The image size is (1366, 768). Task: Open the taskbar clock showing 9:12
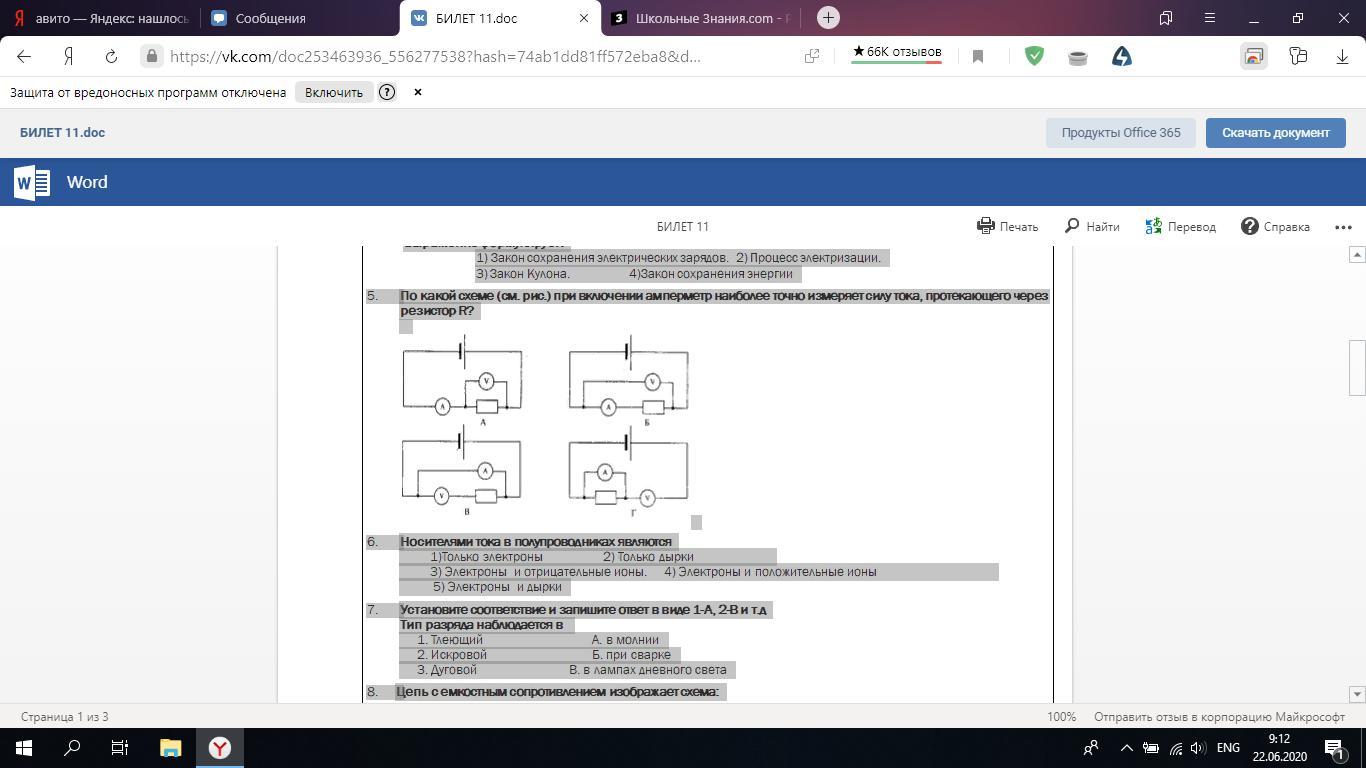click(1278, 747)
